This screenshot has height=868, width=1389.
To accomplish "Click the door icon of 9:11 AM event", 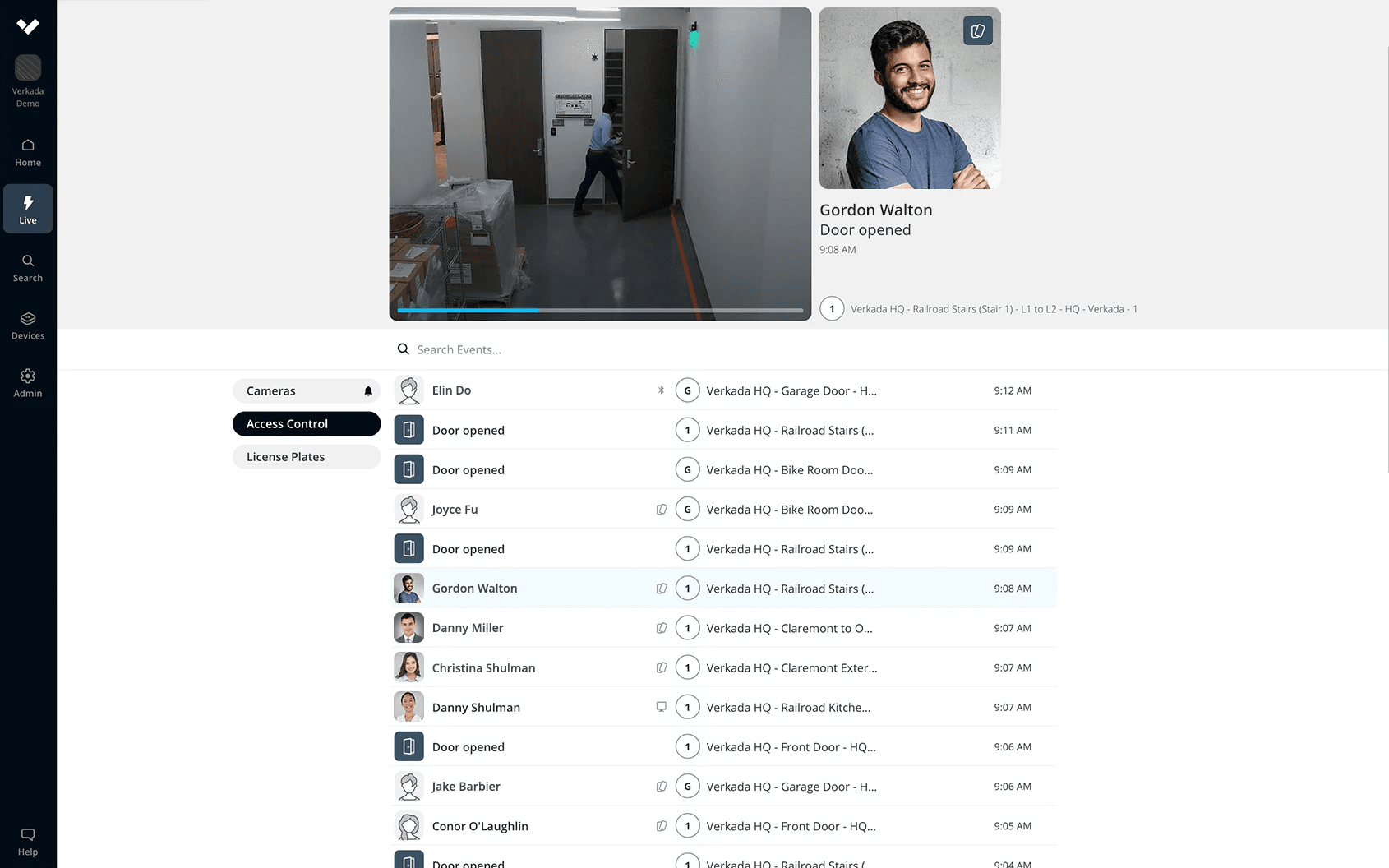I will point(408,430).
